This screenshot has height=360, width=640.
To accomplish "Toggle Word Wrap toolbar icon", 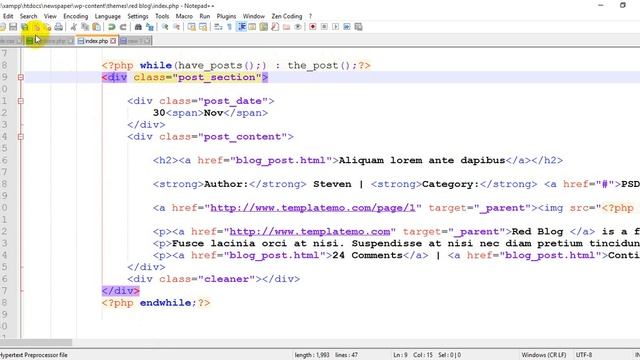I will click(218, 27).
